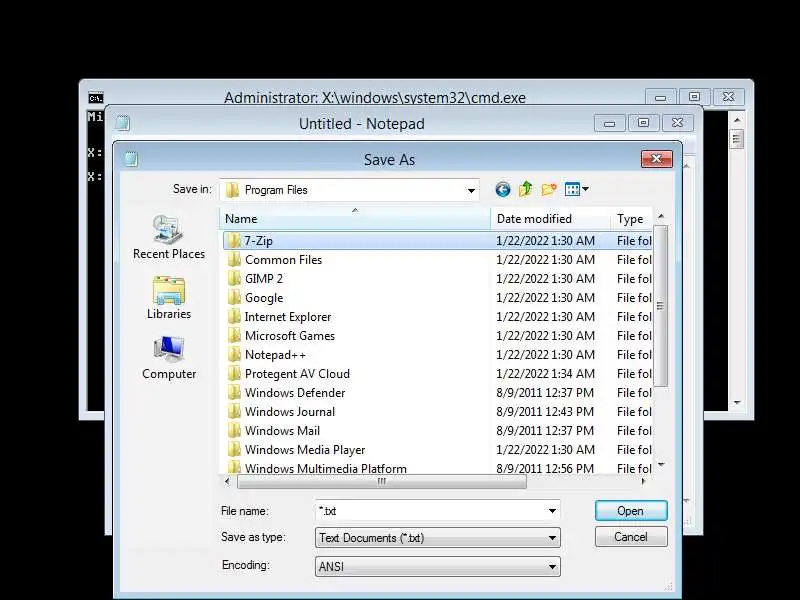
Task: Click the Windows Defender folder icon
Action: point(234,393)
